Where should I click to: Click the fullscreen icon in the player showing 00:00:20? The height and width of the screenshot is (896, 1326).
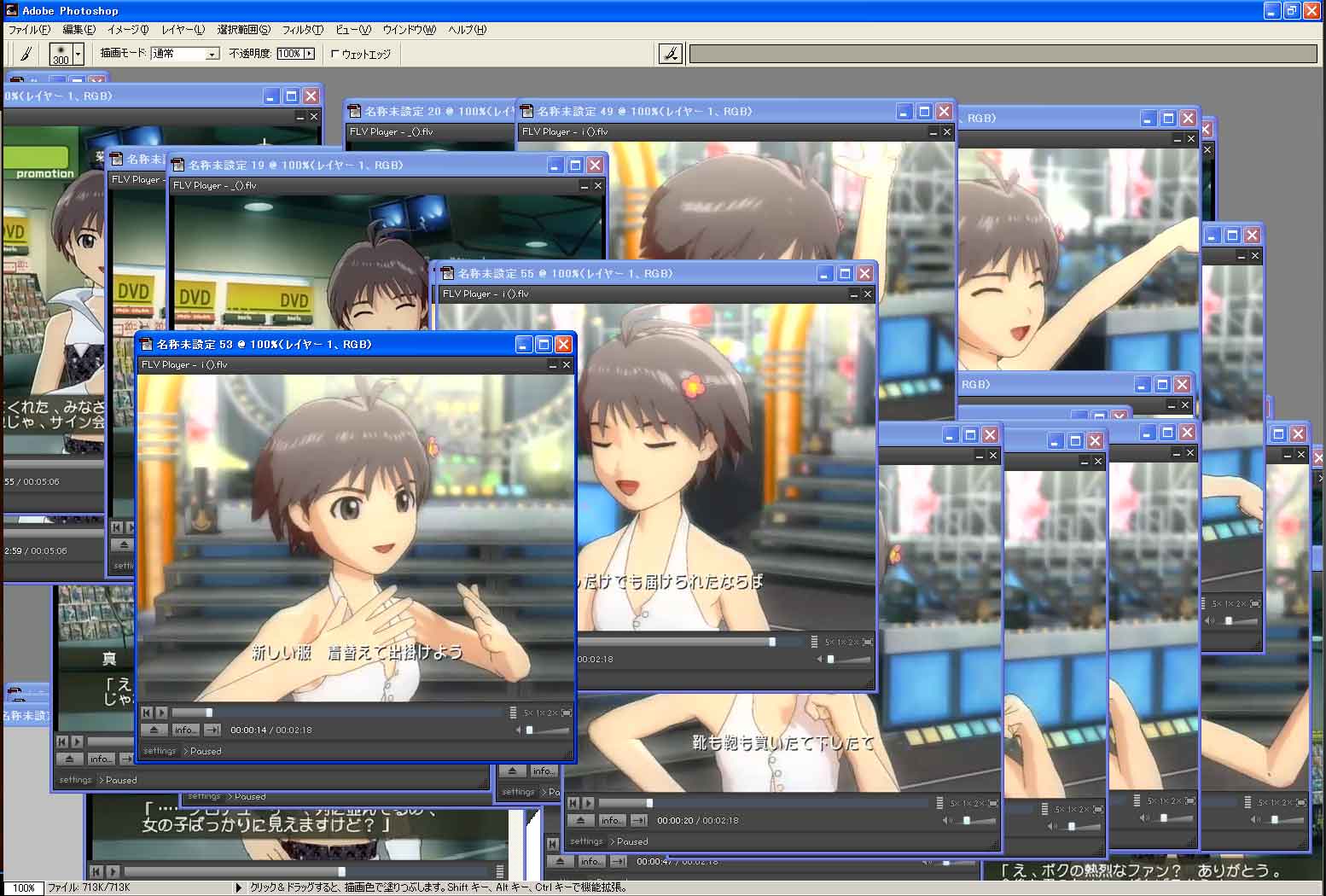coord(993,803)
